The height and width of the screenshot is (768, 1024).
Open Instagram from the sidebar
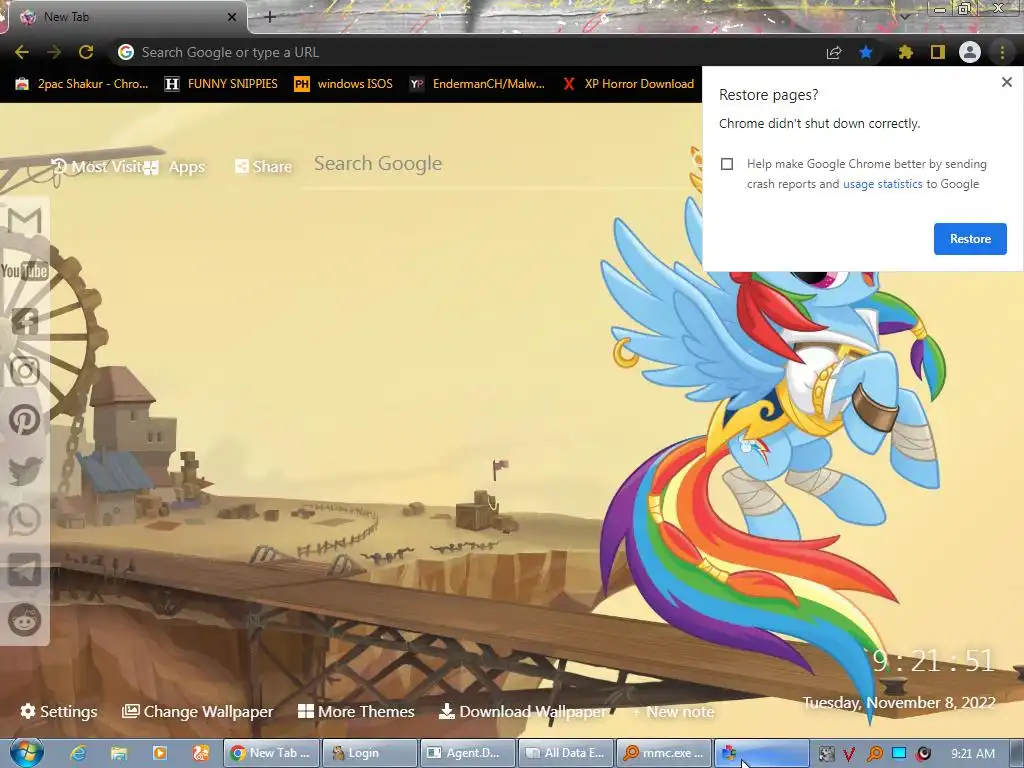click(x=25, y=371)
